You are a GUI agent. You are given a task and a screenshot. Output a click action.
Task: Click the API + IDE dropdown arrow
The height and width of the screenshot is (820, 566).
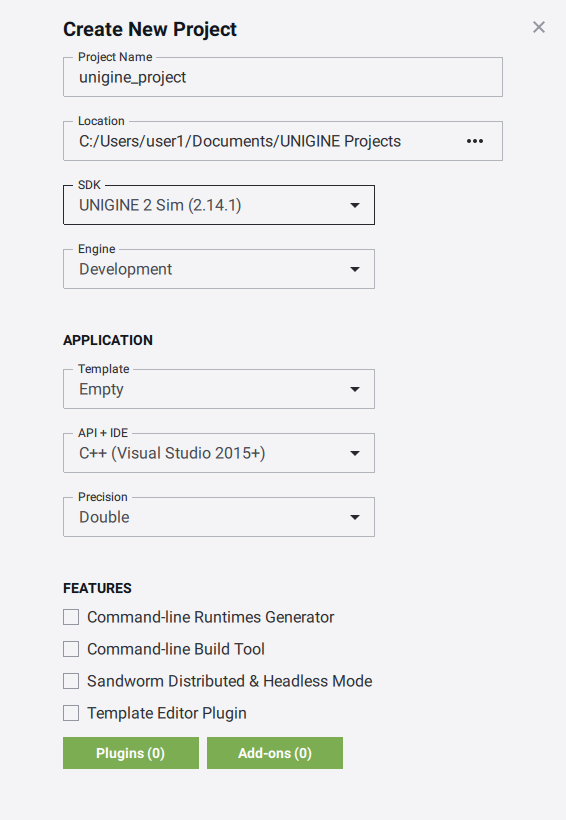355,453
